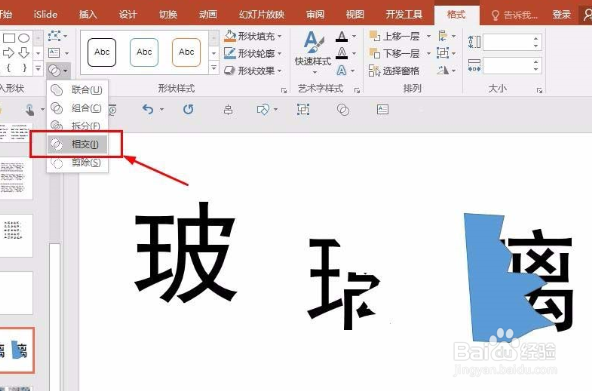Viewport: 592px width, 391px height.
Task: Open the merge shapes dropdown button
Action: coord(58,70)
